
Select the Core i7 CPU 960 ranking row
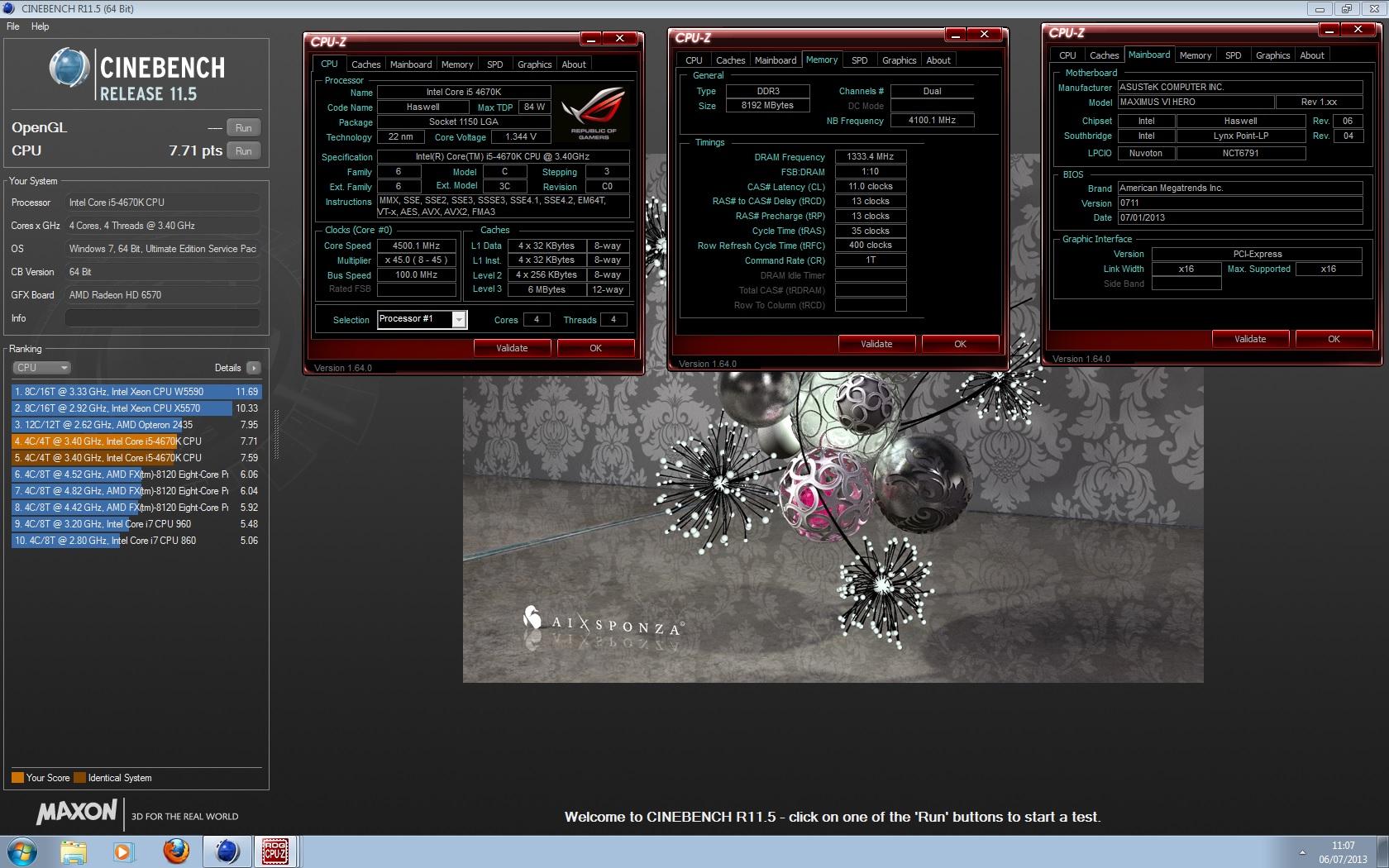click(136, 524)
